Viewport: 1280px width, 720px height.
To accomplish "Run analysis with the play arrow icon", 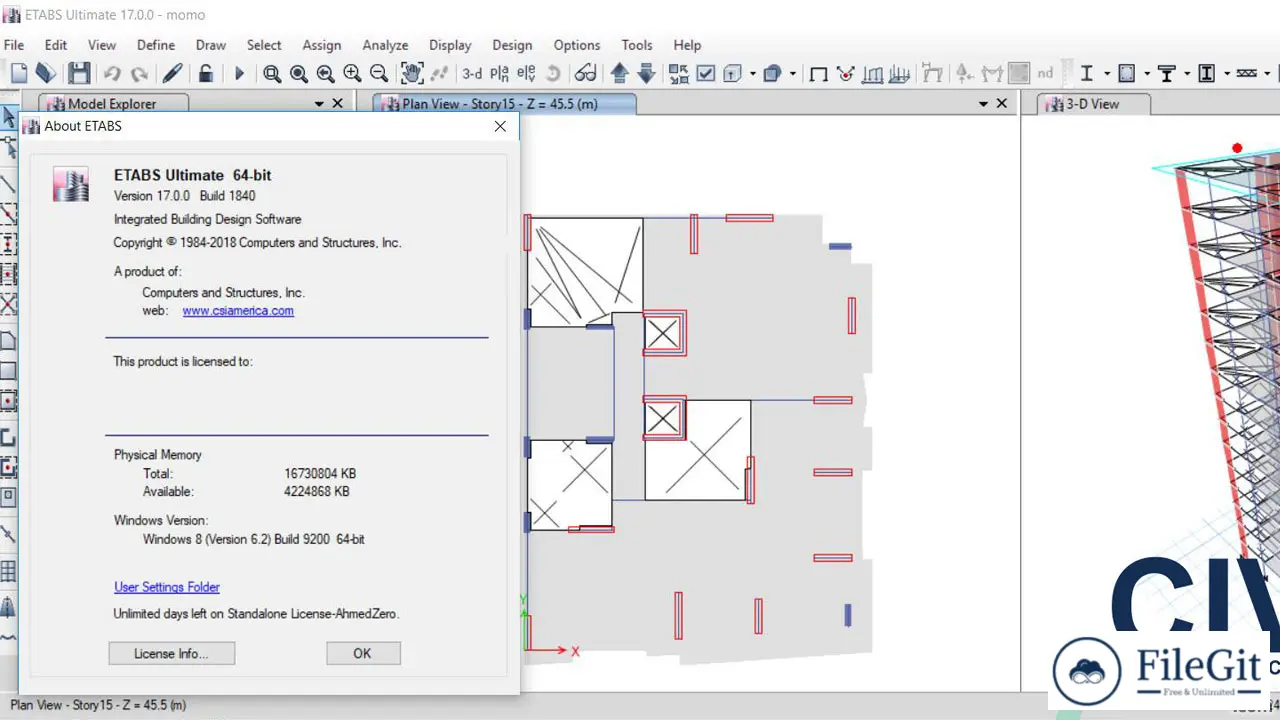I will click(239, 73).
